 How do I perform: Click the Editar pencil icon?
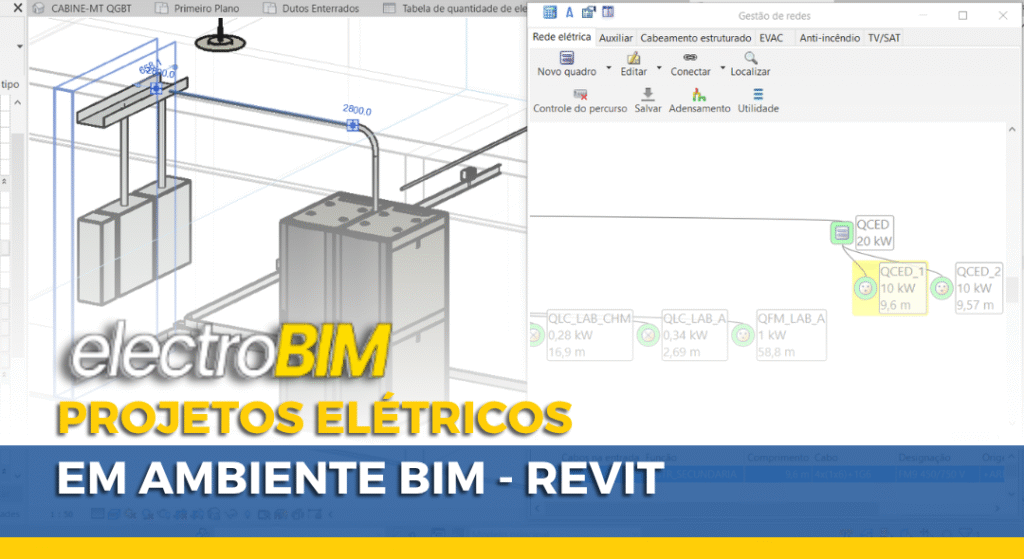tap(633, 58)
